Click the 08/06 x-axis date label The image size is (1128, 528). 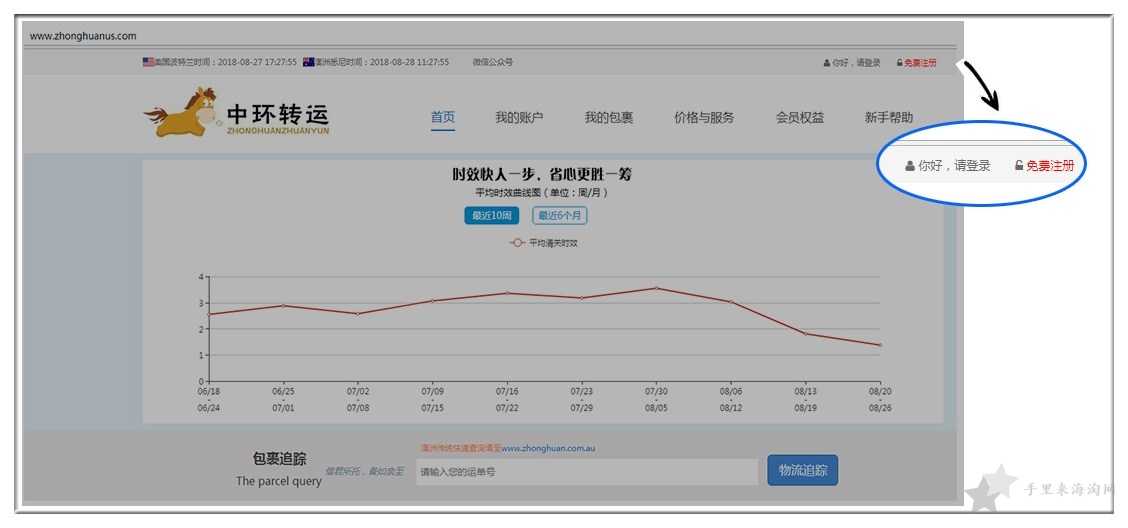tap(731, 392)
